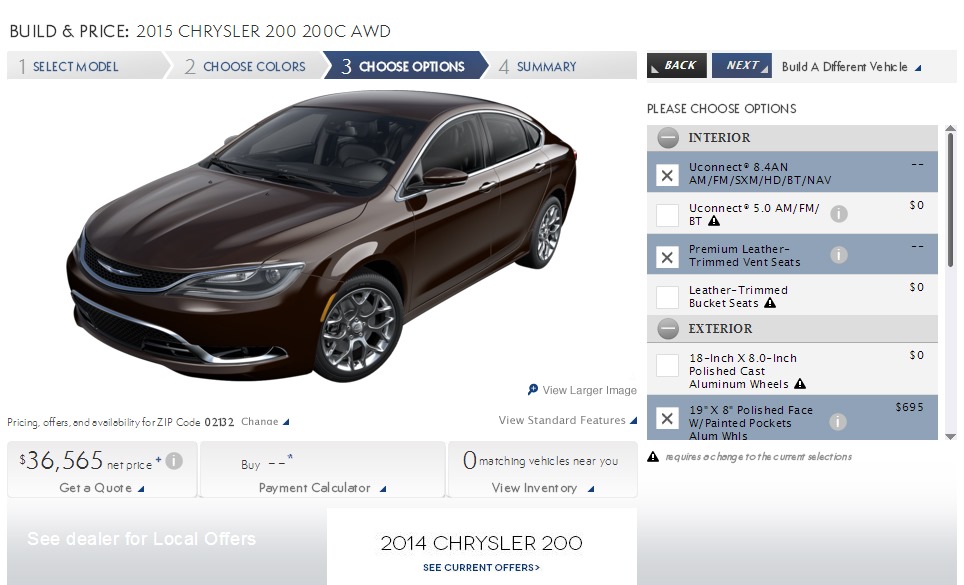Screen dimensions: 964x585
Task: Collapse EXTERIOR section with minus icon
Action: click(x=668, y=329)
